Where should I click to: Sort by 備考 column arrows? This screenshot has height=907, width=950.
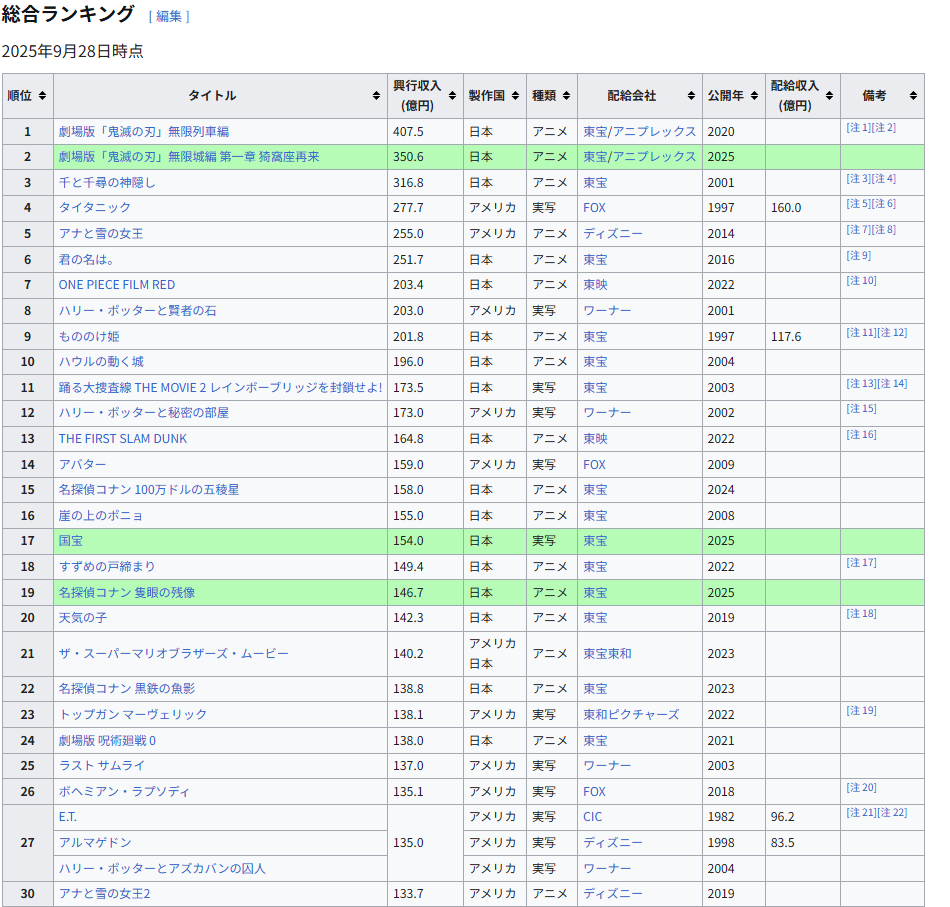pos(912,96)
